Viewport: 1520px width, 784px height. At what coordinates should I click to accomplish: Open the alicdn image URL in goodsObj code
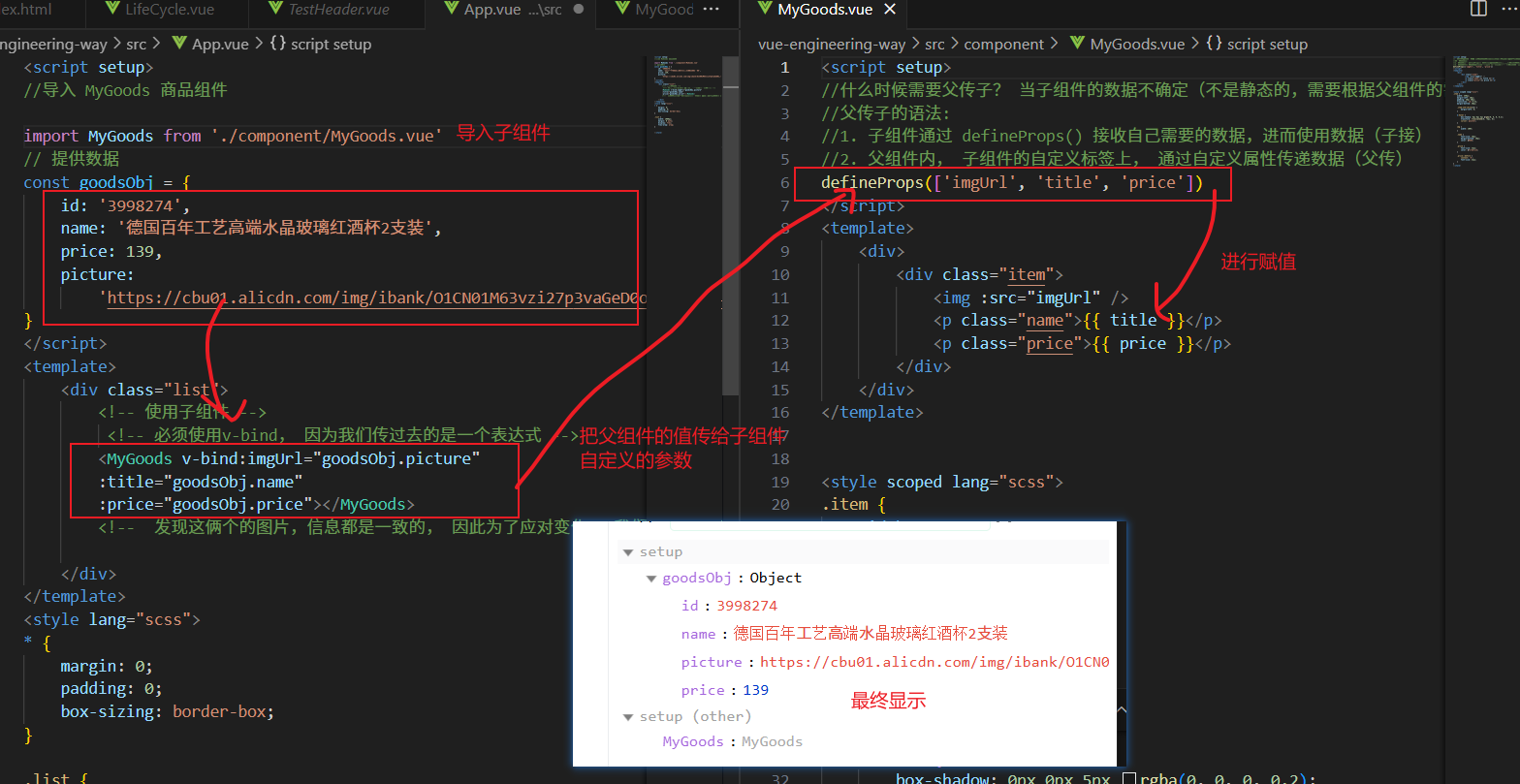coord(376,298)
